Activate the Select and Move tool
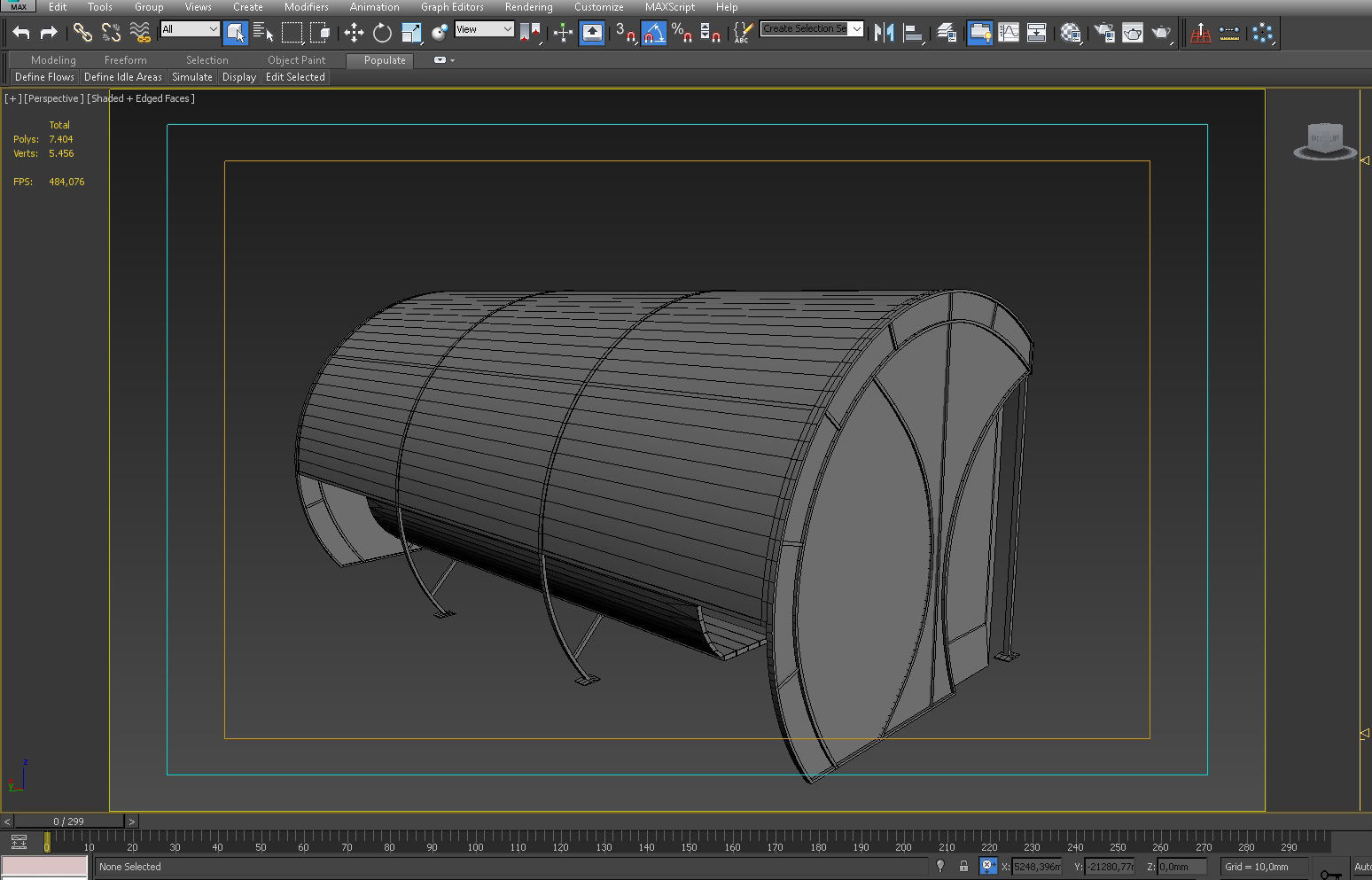Screen dimensions: 1372x880 click(354, 33)
